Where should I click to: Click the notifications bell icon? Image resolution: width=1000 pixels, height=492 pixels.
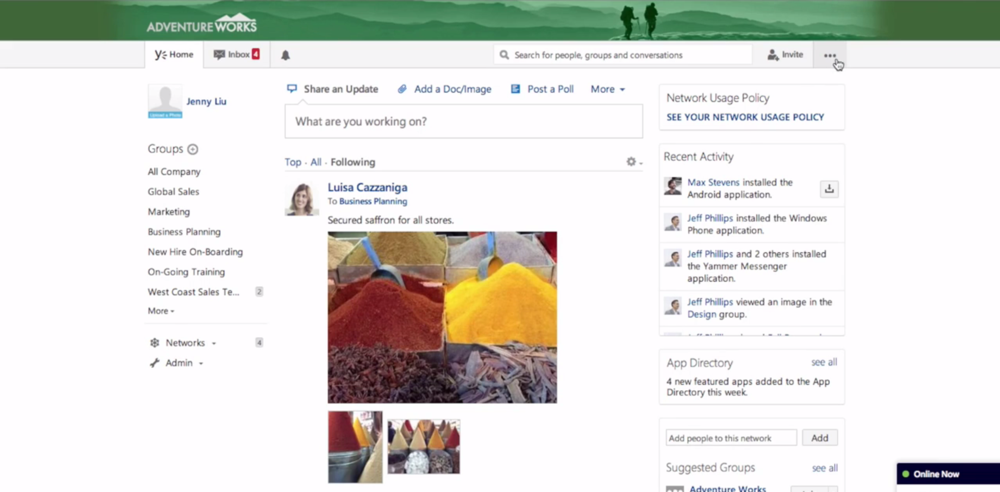coord(285,55)
